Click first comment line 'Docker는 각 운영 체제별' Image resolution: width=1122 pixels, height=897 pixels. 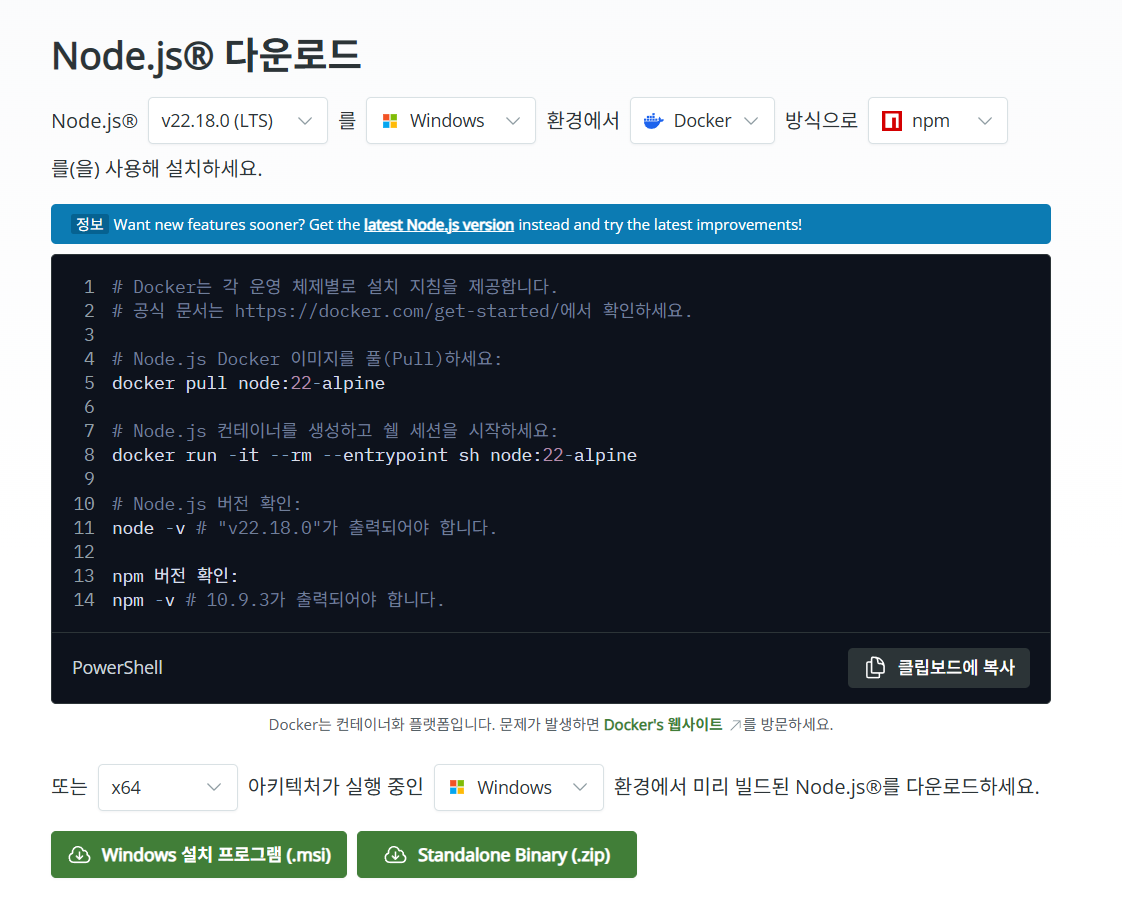point(335,287)
